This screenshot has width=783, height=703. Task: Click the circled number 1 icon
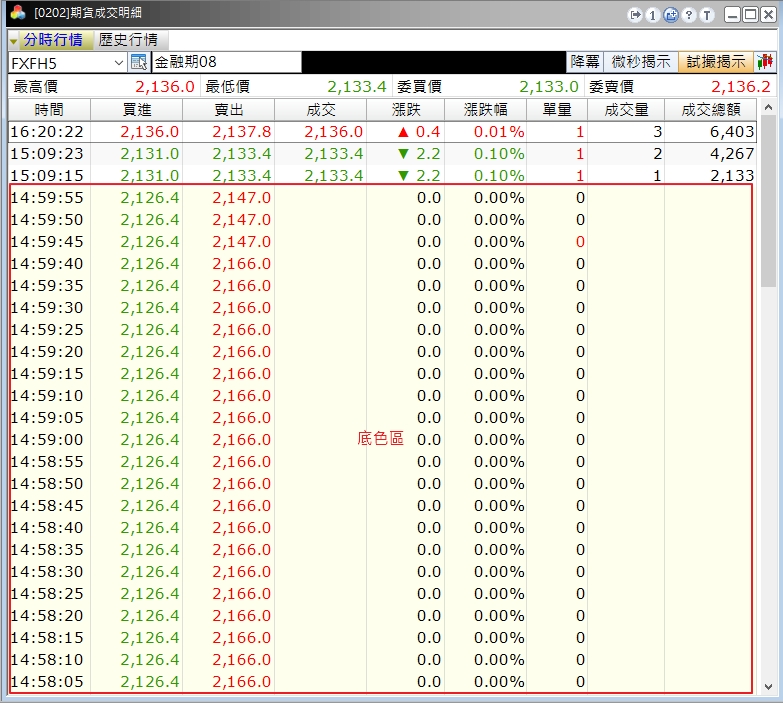click(653, 15)
